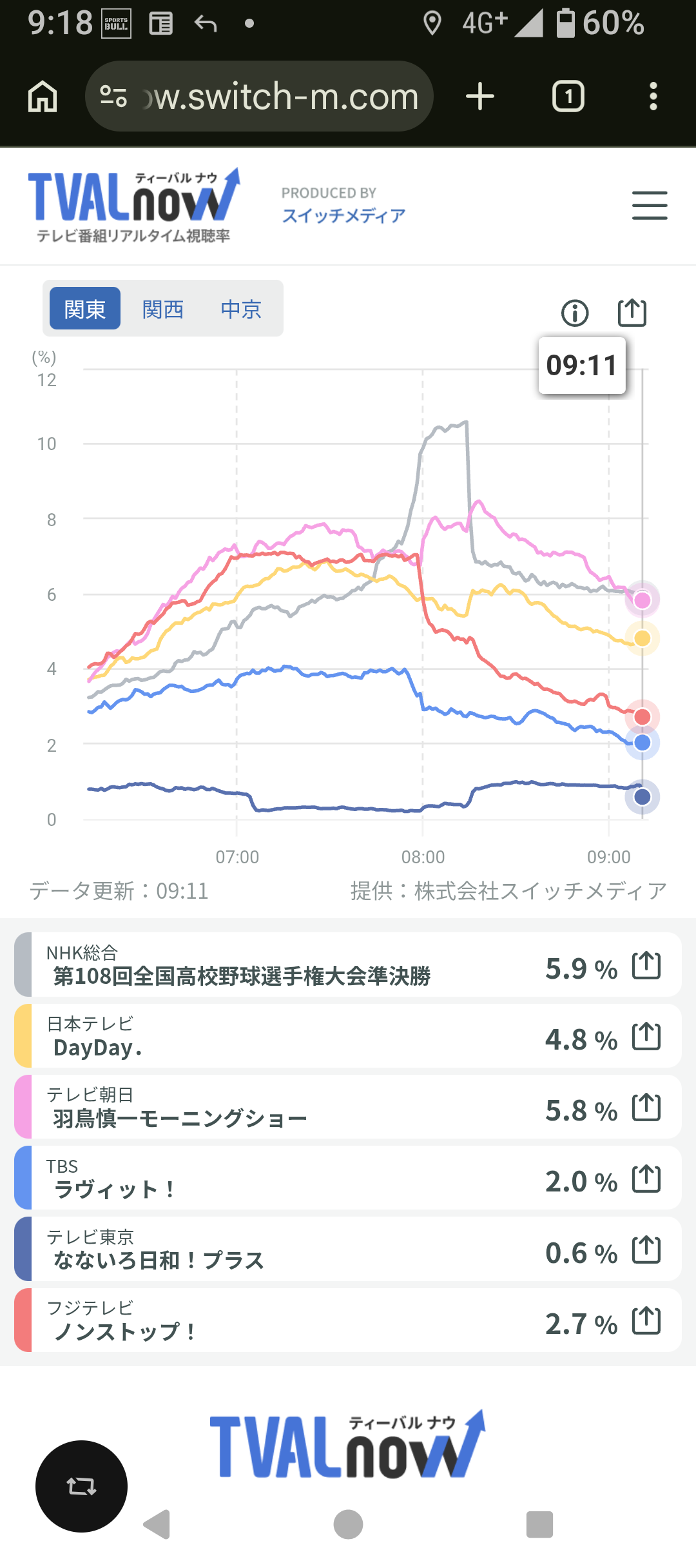Click the TVALnow logo in the header
Screen dimensions: 696x1568
coord(134,205)
